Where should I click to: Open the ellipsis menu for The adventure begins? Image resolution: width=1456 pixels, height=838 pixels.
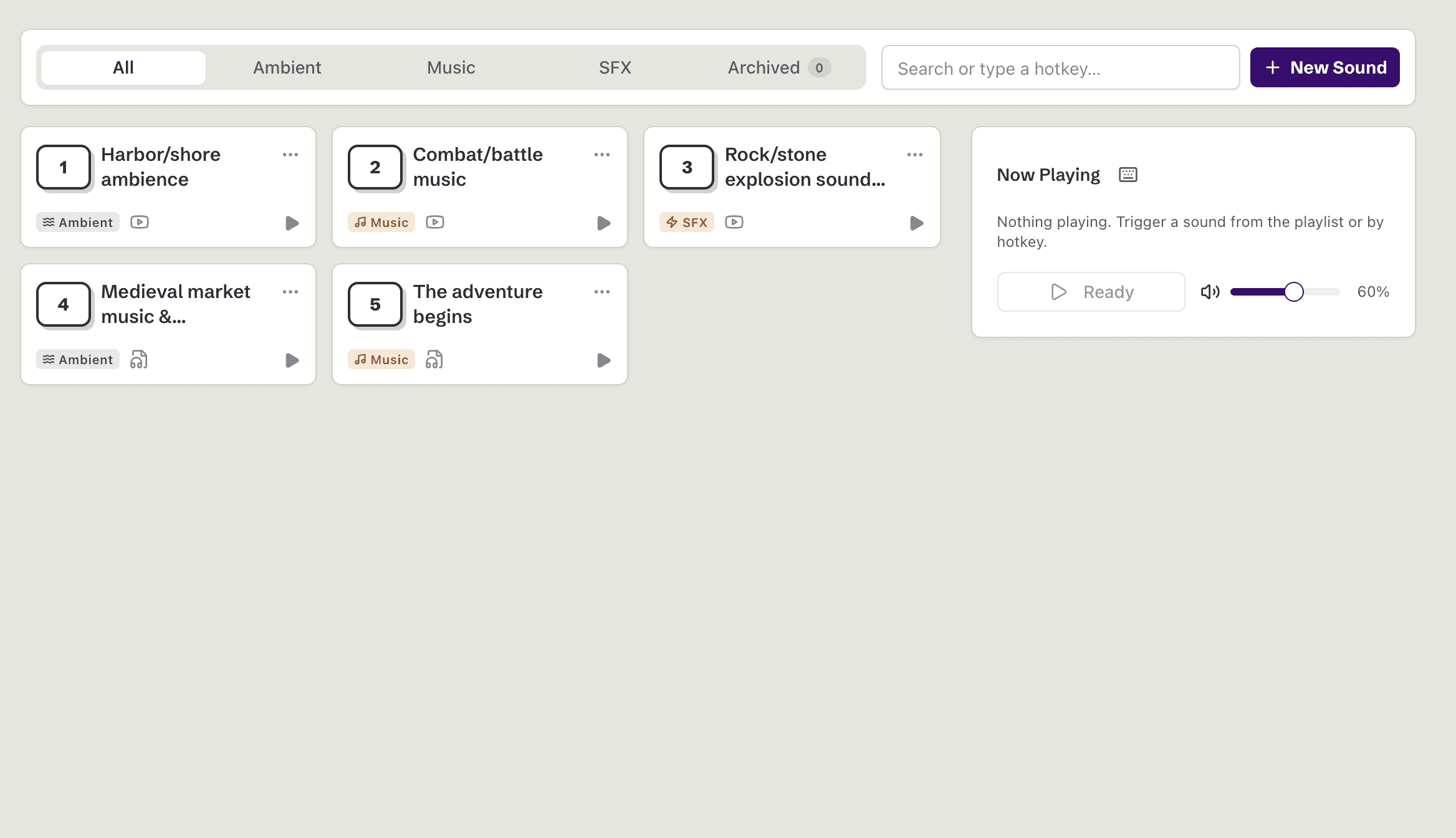pyautogui.click(x=602, y=292)
